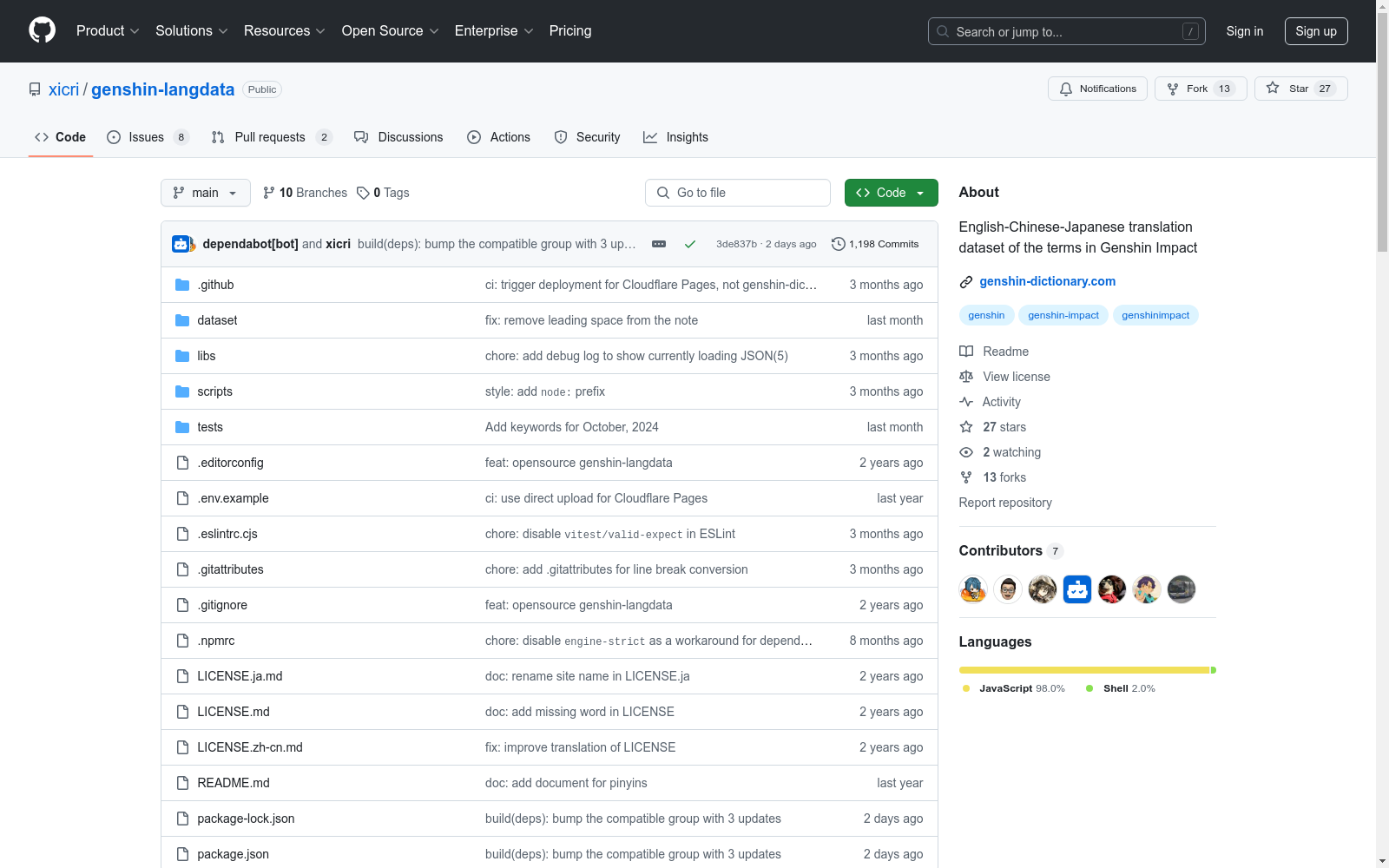Click the Sign up button
Viewport: 1389px width, 868px height.
(1316, 31)
